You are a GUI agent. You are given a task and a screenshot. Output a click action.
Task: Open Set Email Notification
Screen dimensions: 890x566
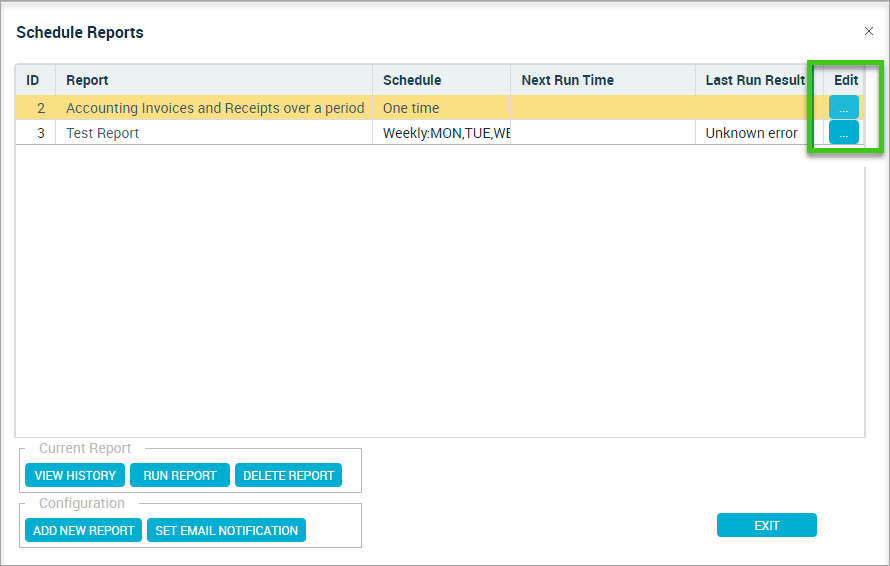pyautogui.click(x=226, y=530)
